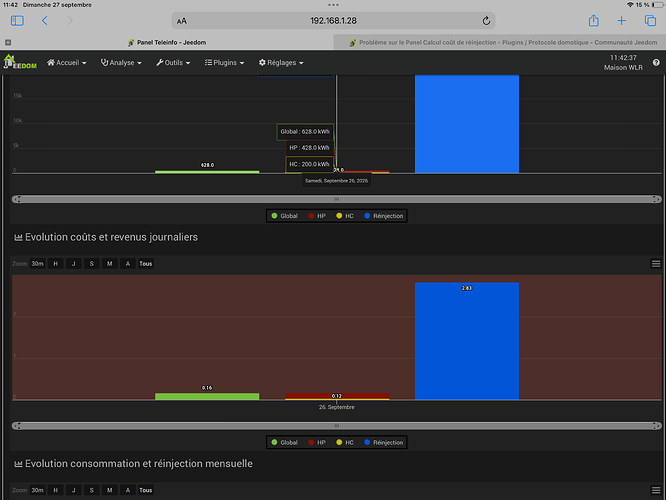The image size is (666, 500).
Task: Set monthly chart zoom to Tous
Action: [146, 490]
